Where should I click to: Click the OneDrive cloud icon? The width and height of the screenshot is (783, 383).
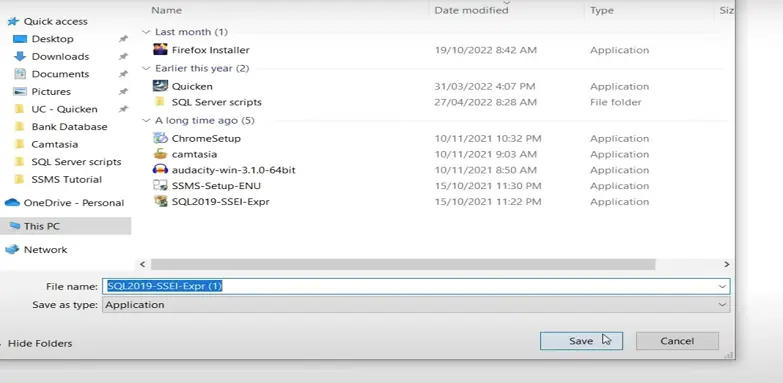coord(12,203)
